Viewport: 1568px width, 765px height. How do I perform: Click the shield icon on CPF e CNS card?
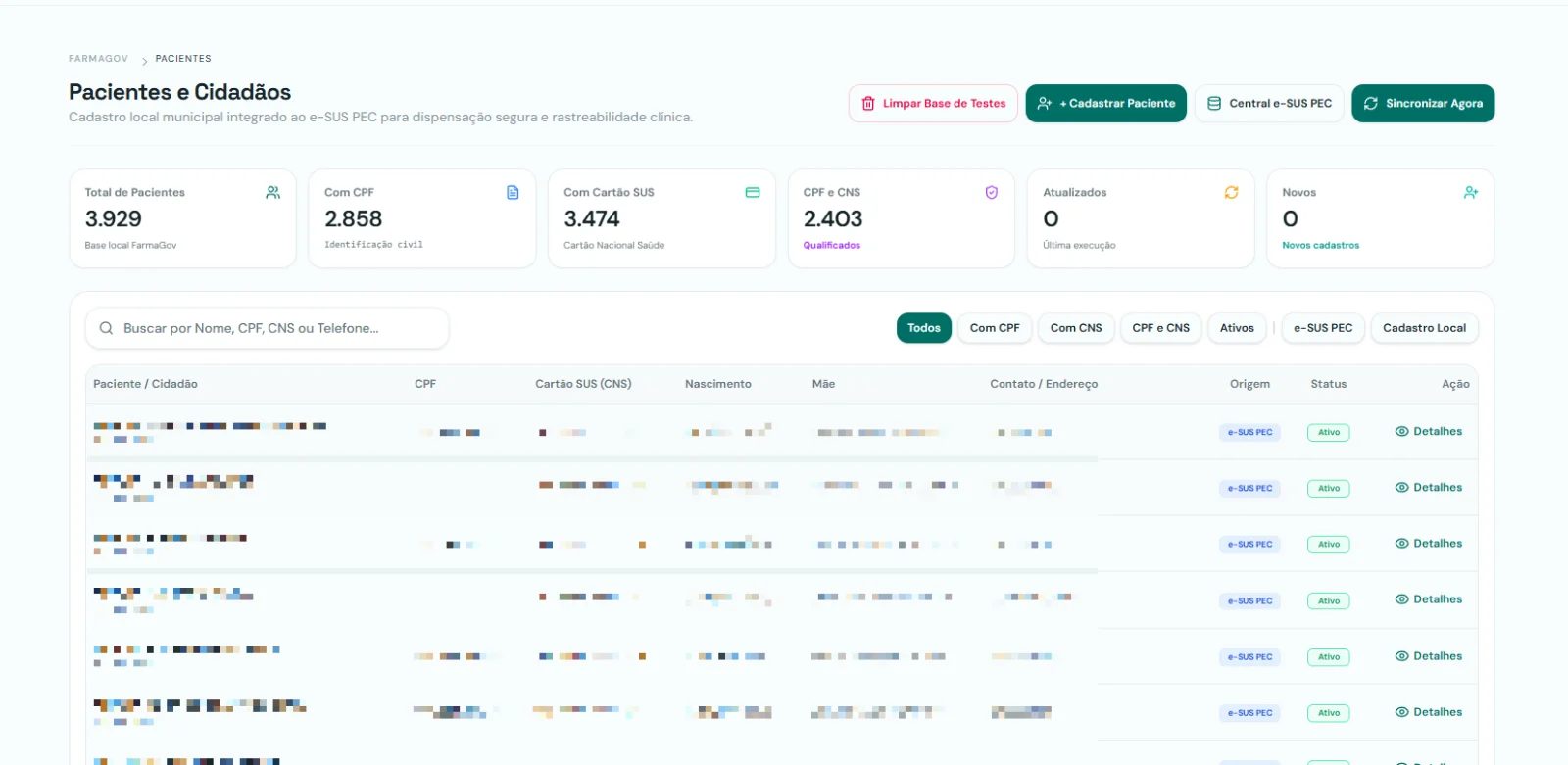[x=992, y=193]
